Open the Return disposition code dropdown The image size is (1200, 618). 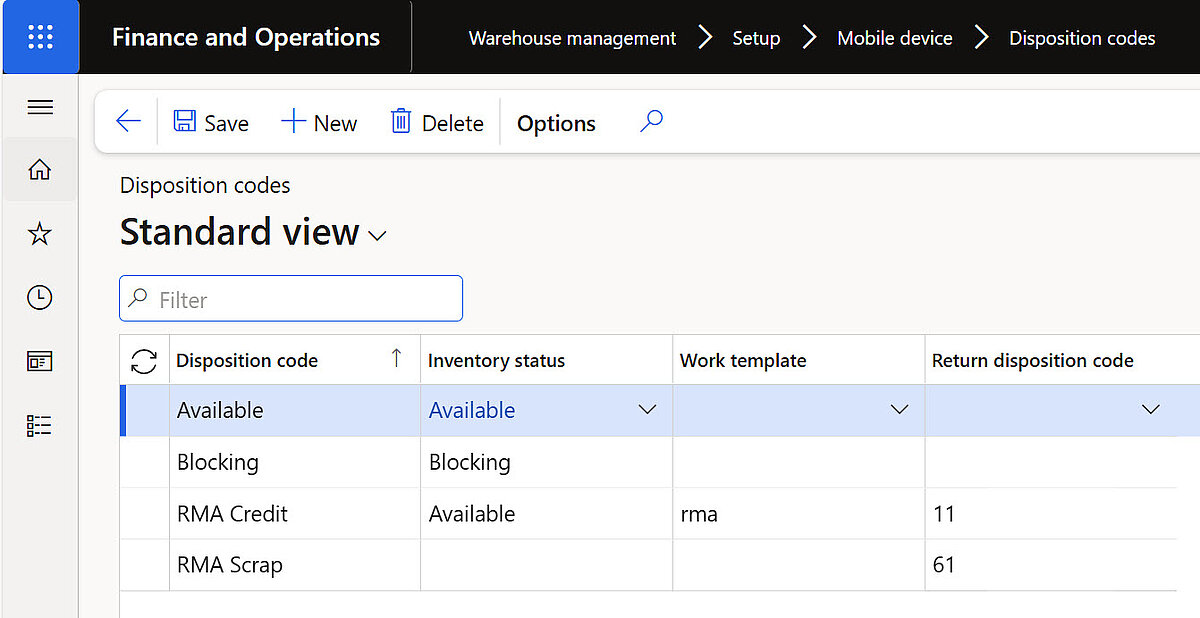tap(1151, 410)
